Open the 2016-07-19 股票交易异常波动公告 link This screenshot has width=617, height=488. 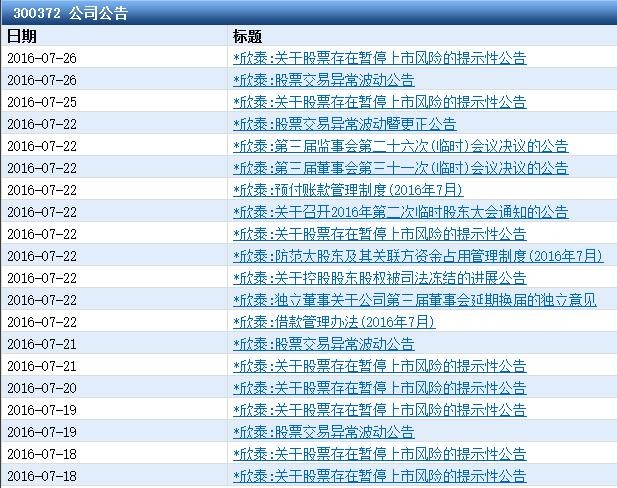(x=323, y=432)
